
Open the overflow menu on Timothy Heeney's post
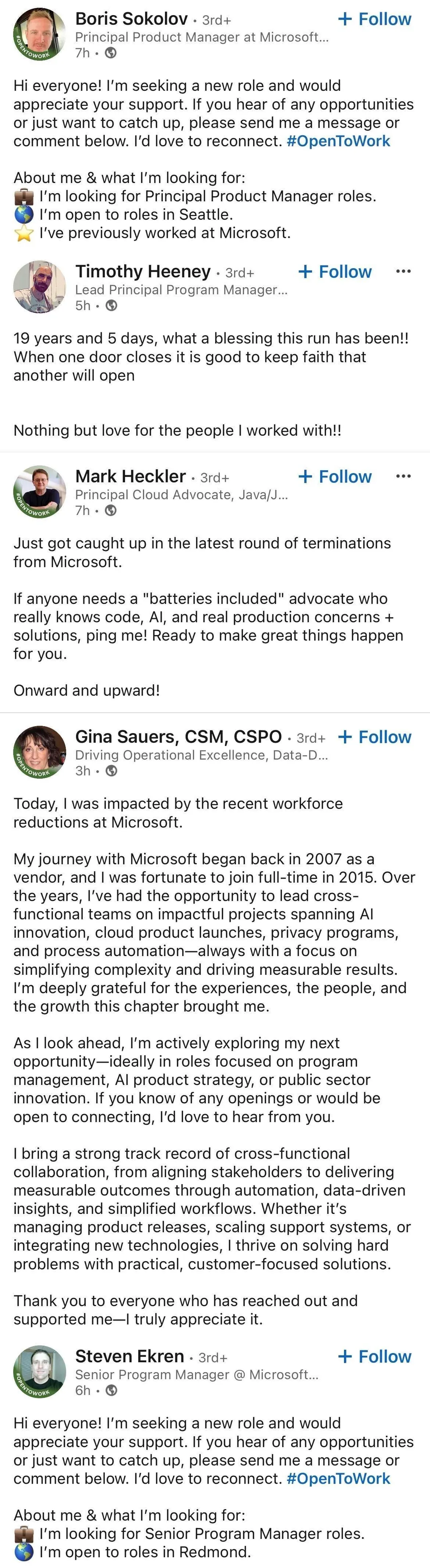(x=404, y=271)
